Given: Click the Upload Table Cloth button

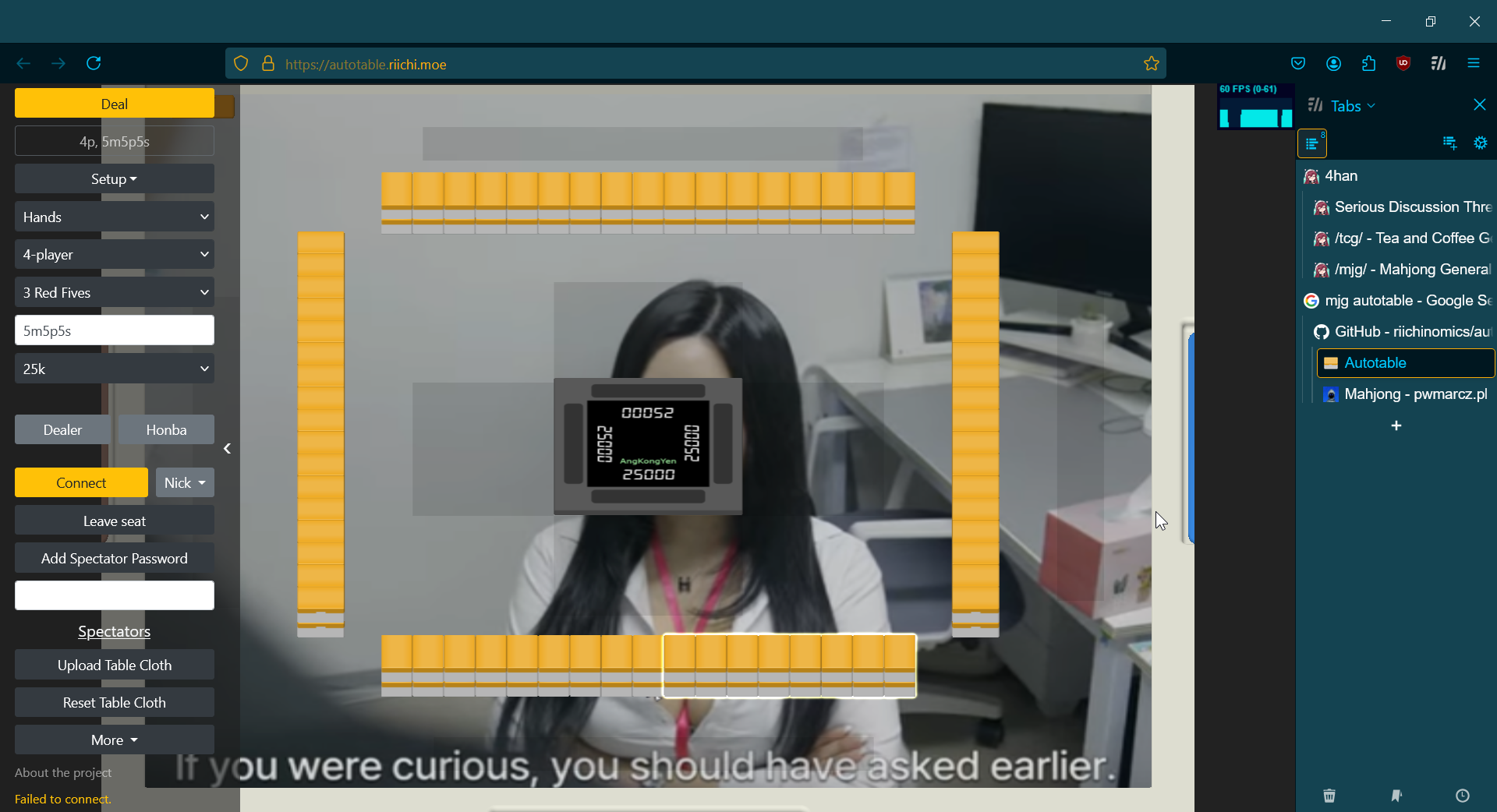Looking at the screenshot, I should pos(115,665).
